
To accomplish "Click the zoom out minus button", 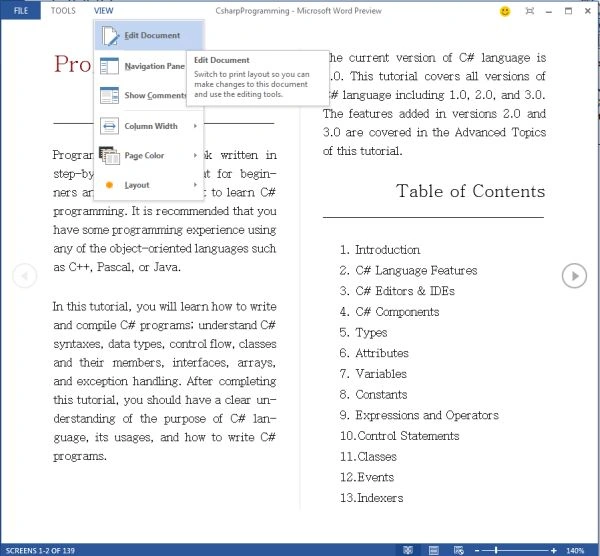I will (477, 551).
